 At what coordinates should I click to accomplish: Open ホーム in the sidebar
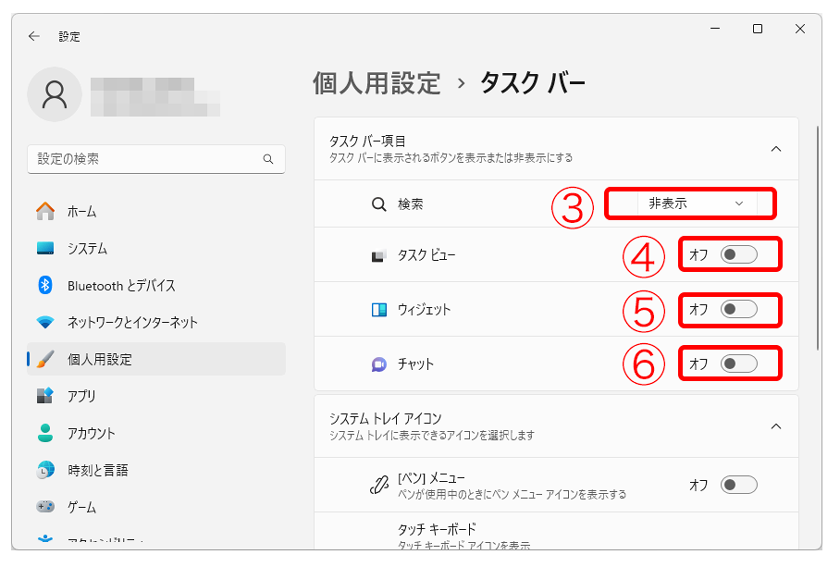click(82, 211)
